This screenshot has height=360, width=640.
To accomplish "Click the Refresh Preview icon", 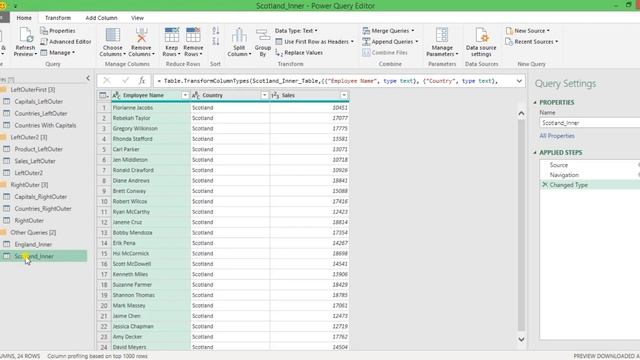I will click(25, 36).
